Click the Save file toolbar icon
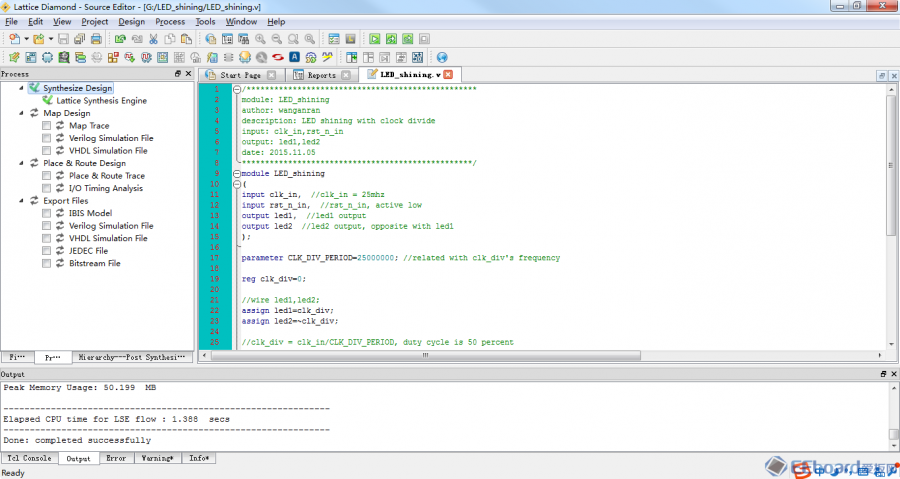The image size is (900, 479). (x=63, y=39)
